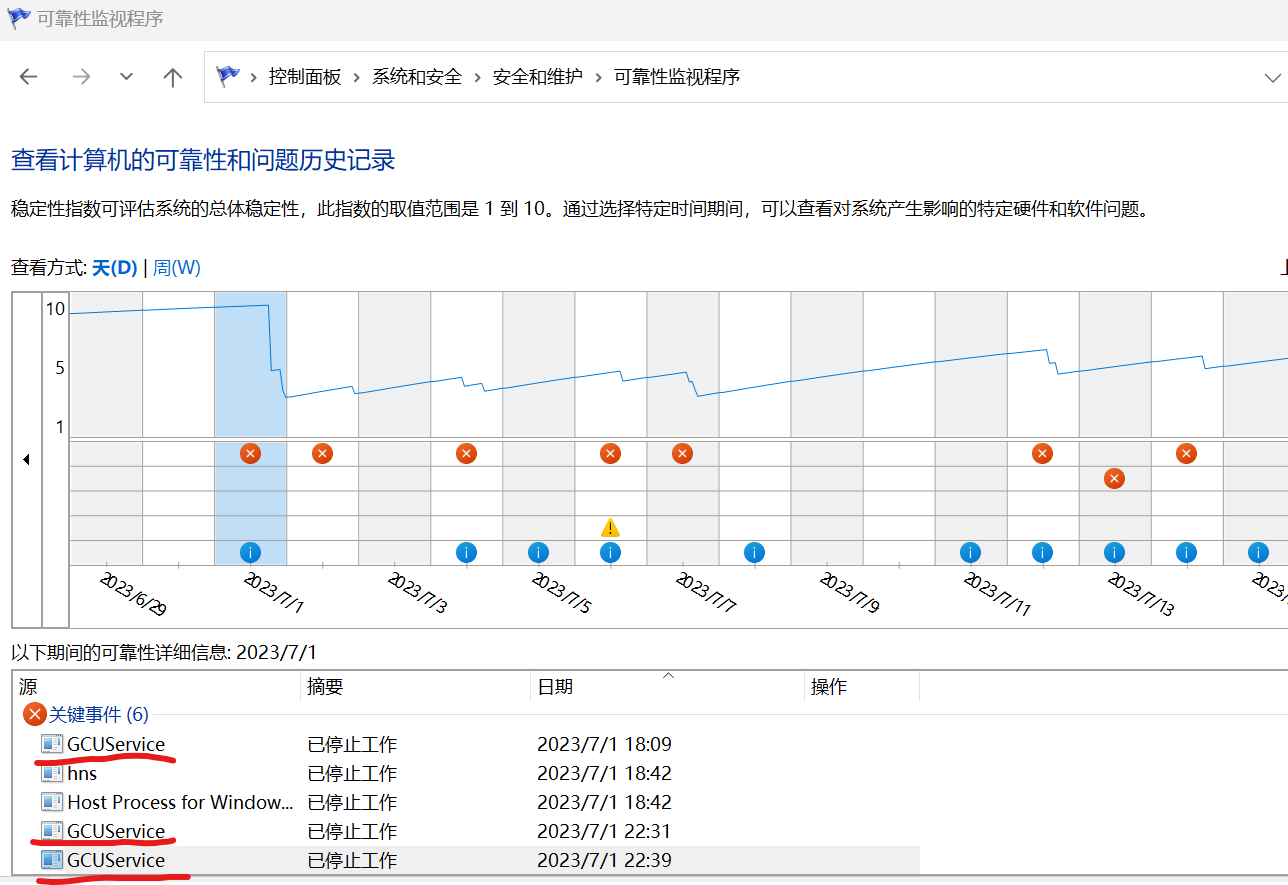Click the flag icon in address bar
The width and height of the screenshot is (1288, 885).
point(228,76)
